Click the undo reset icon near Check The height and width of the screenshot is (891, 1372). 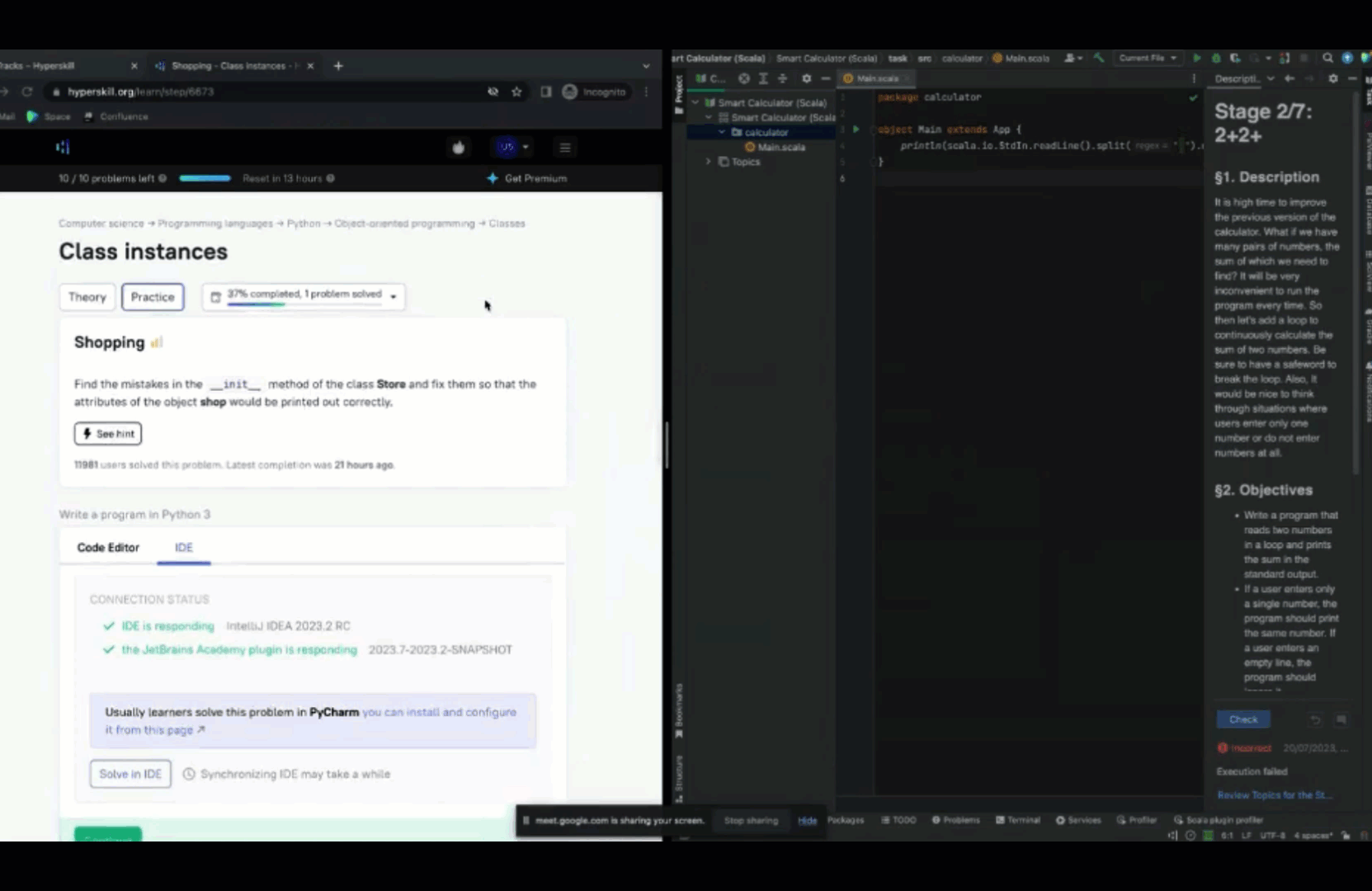[x=1315, y=719]
